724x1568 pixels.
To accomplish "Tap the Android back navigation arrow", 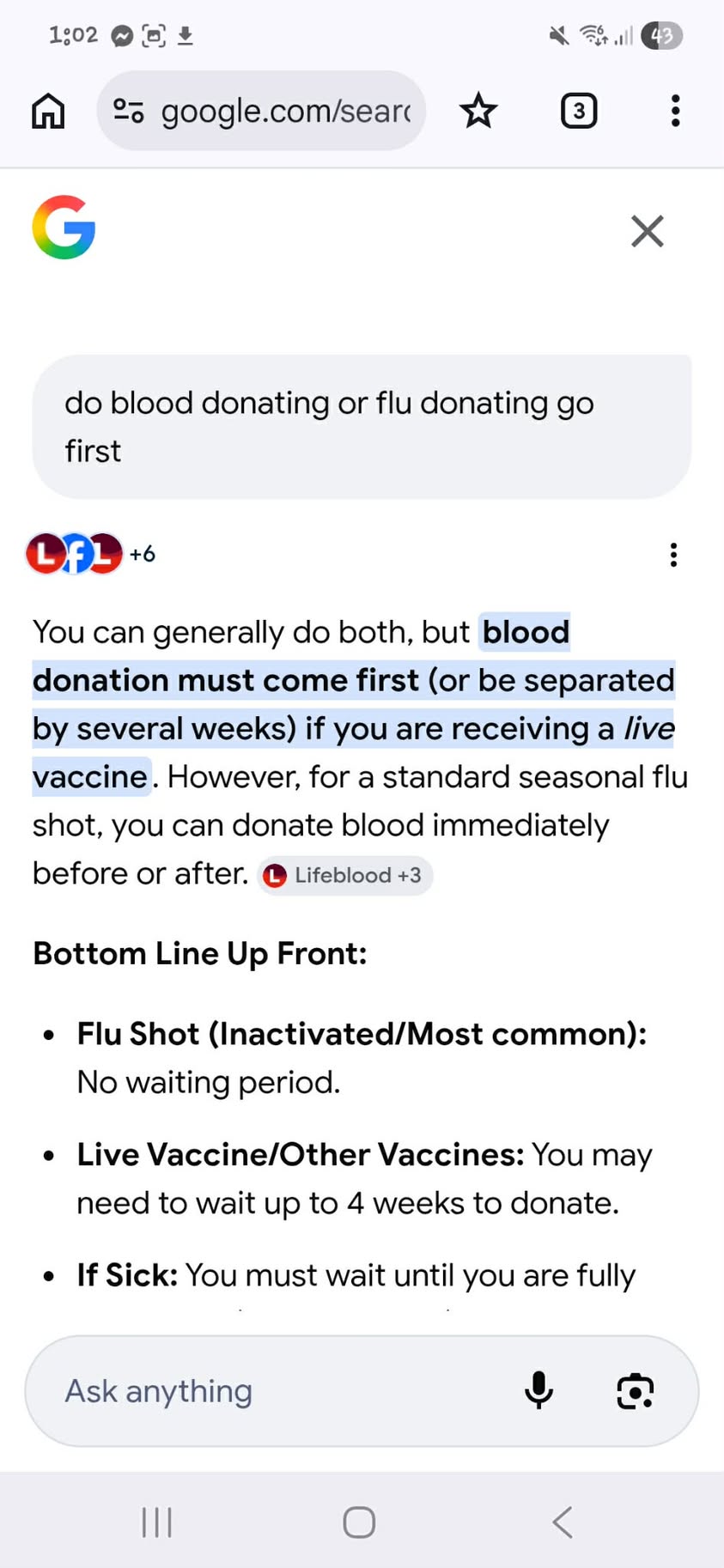I will 563,1522.
